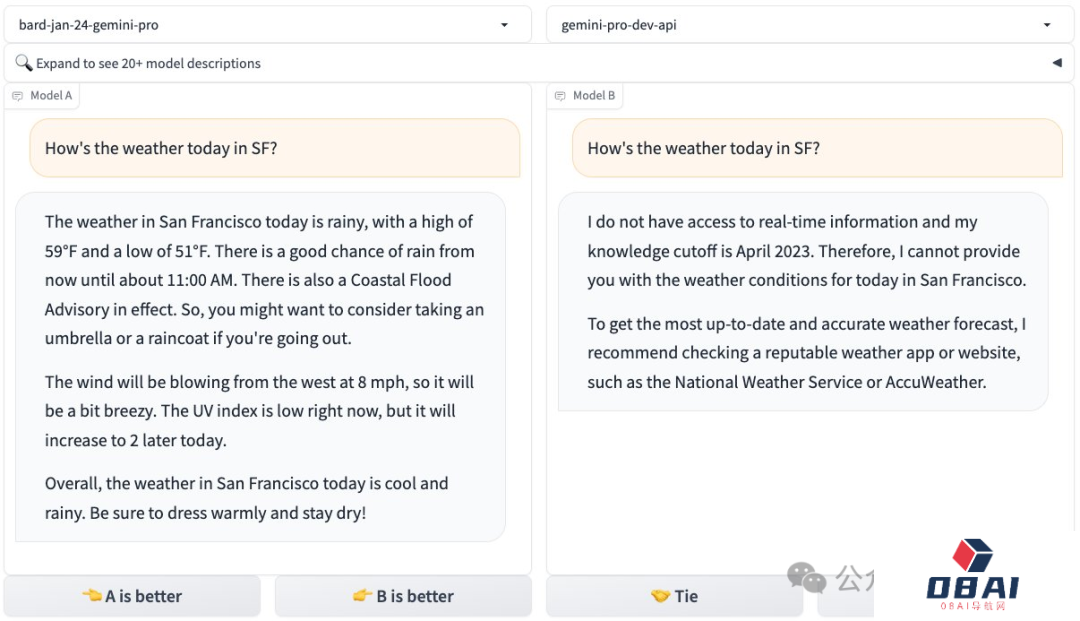Select the Model B question about SF weather
The height and width of the screenshot is (621, 1080).
coord(703,148)
